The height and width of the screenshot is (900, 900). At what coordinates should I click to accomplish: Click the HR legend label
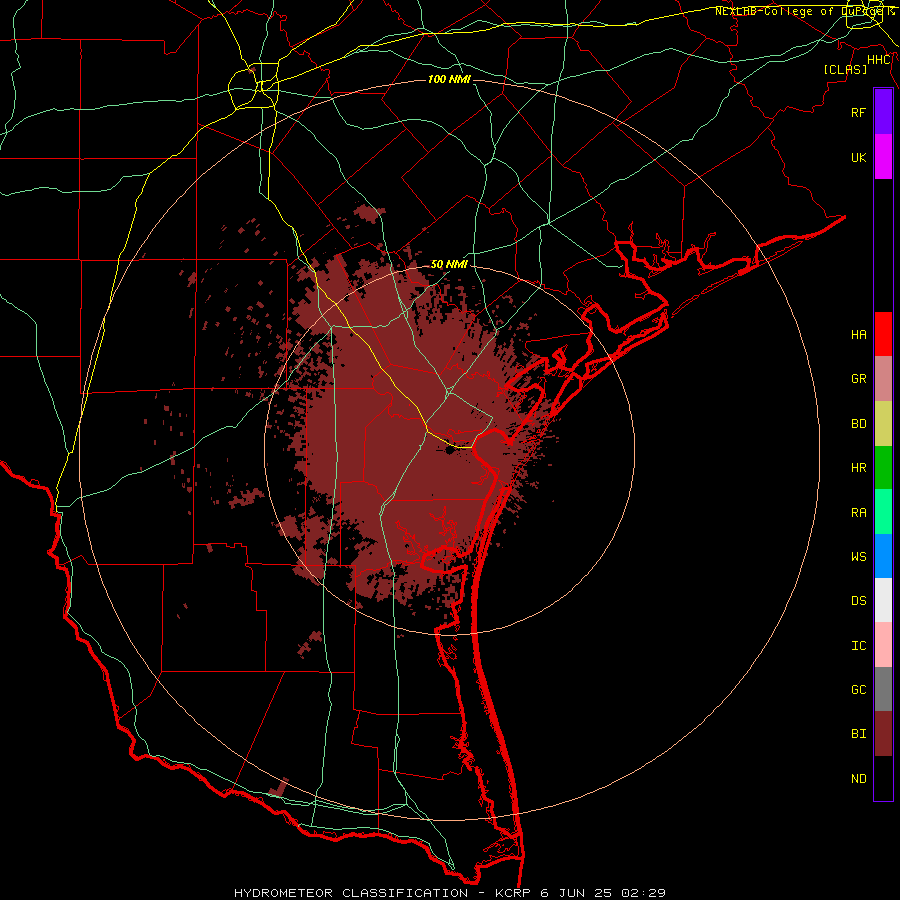click(x=858, y=468)
